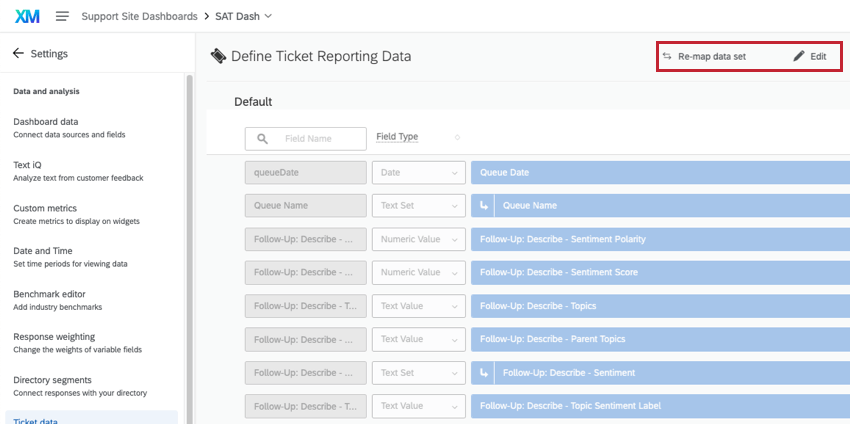Click the recode arrow on Describe - Sentiment
This screenshot has height=424, width=850.
click(484, 373)
